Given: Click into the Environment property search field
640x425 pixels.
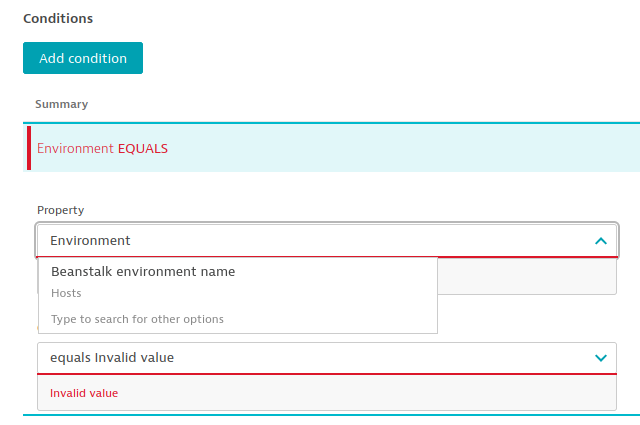Looking at the screenshot, I should (x=300, y=241).
